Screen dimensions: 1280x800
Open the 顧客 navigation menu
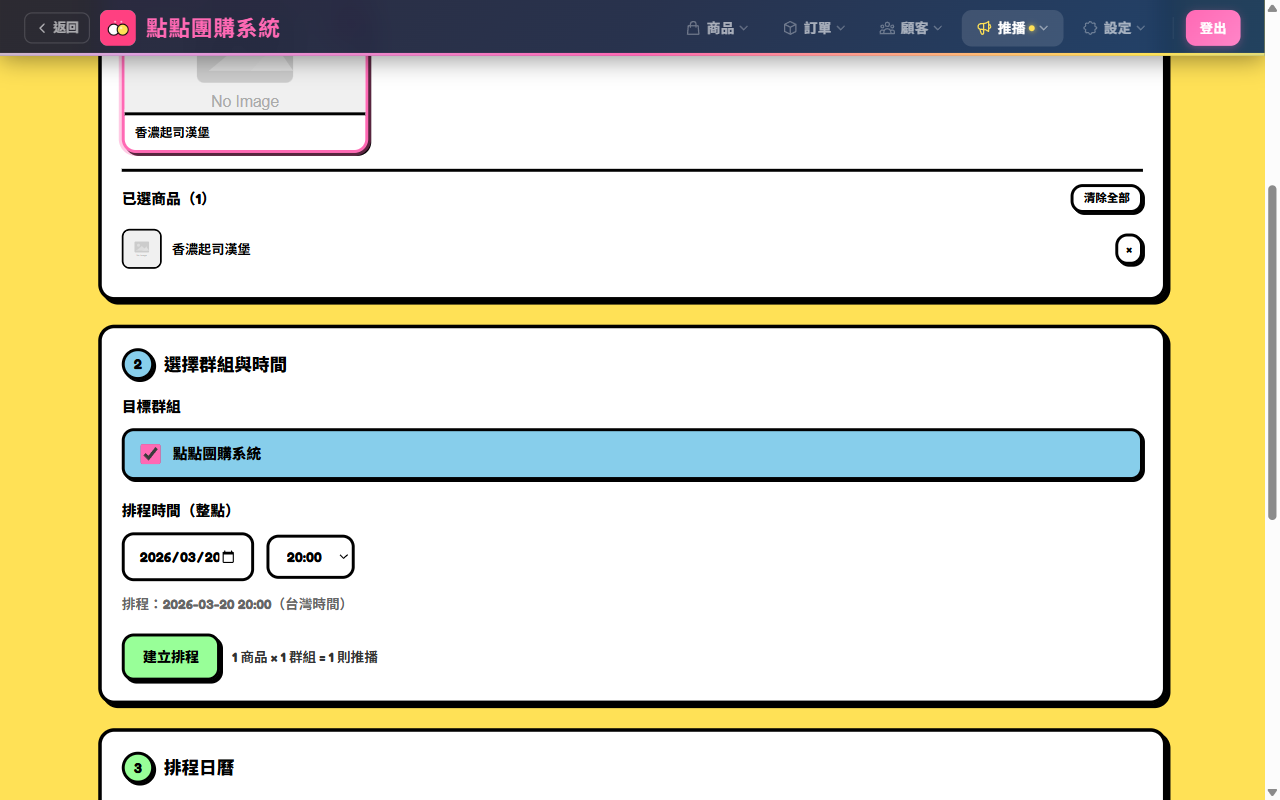911,28
